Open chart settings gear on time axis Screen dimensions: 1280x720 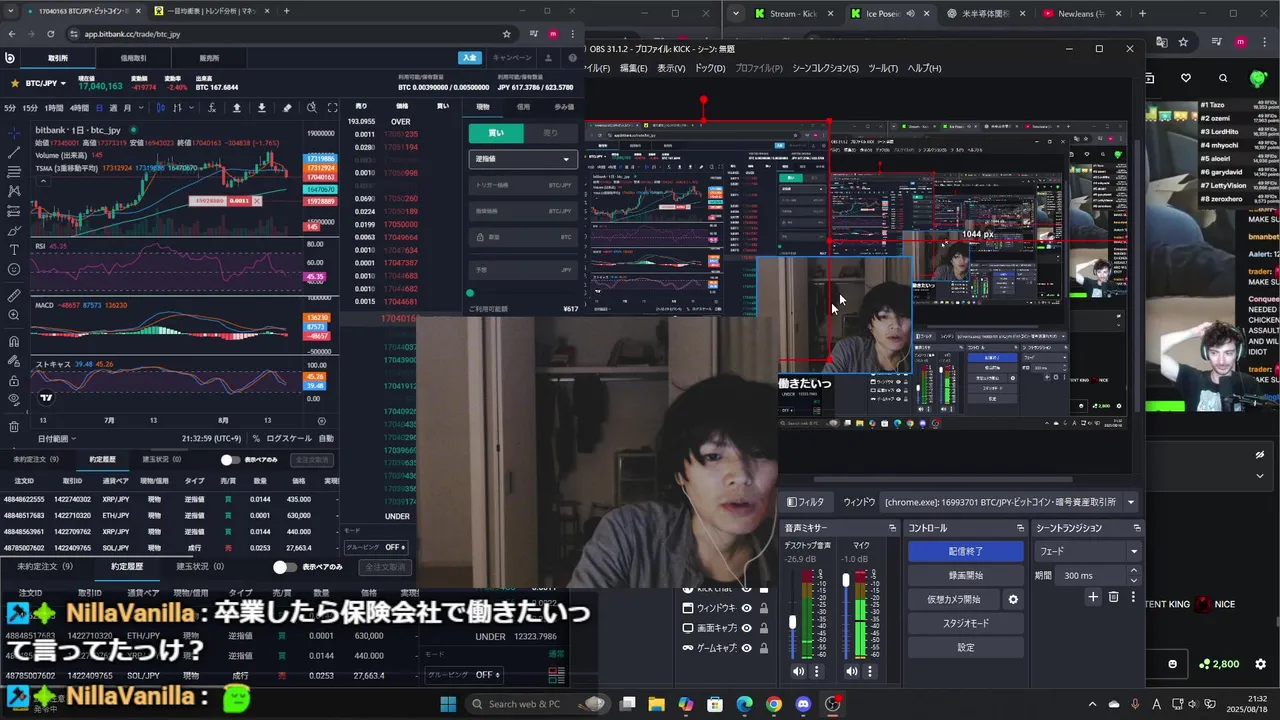[x=321, y=421]
